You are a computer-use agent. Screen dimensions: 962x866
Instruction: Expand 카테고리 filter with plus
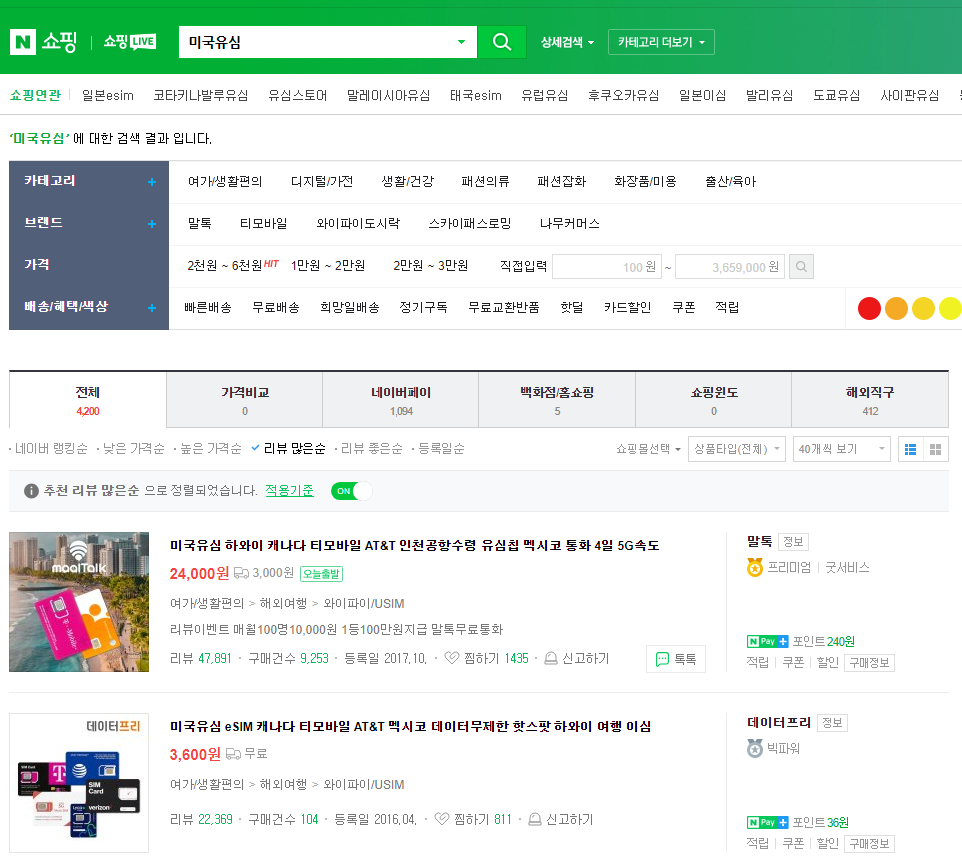click(x=152, y=182)
